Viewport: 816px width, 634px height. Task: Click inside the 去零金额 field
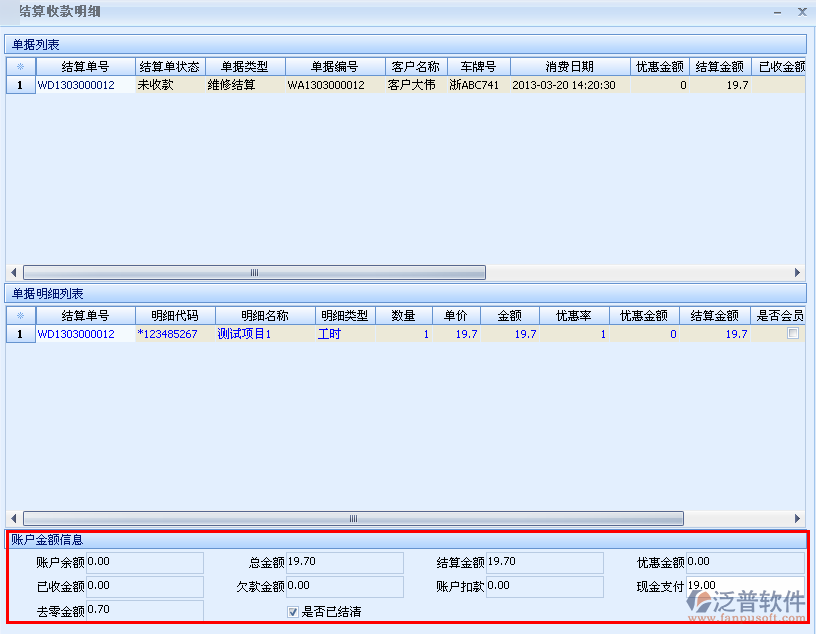tap(145, 610)
